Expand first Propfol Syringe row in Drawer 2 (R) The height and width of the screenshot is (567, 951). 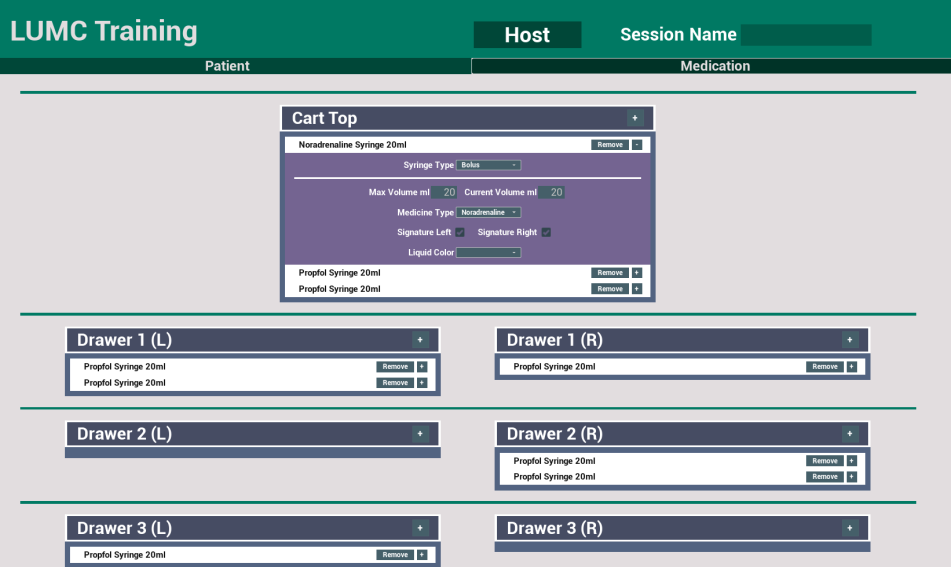point(852,461)
